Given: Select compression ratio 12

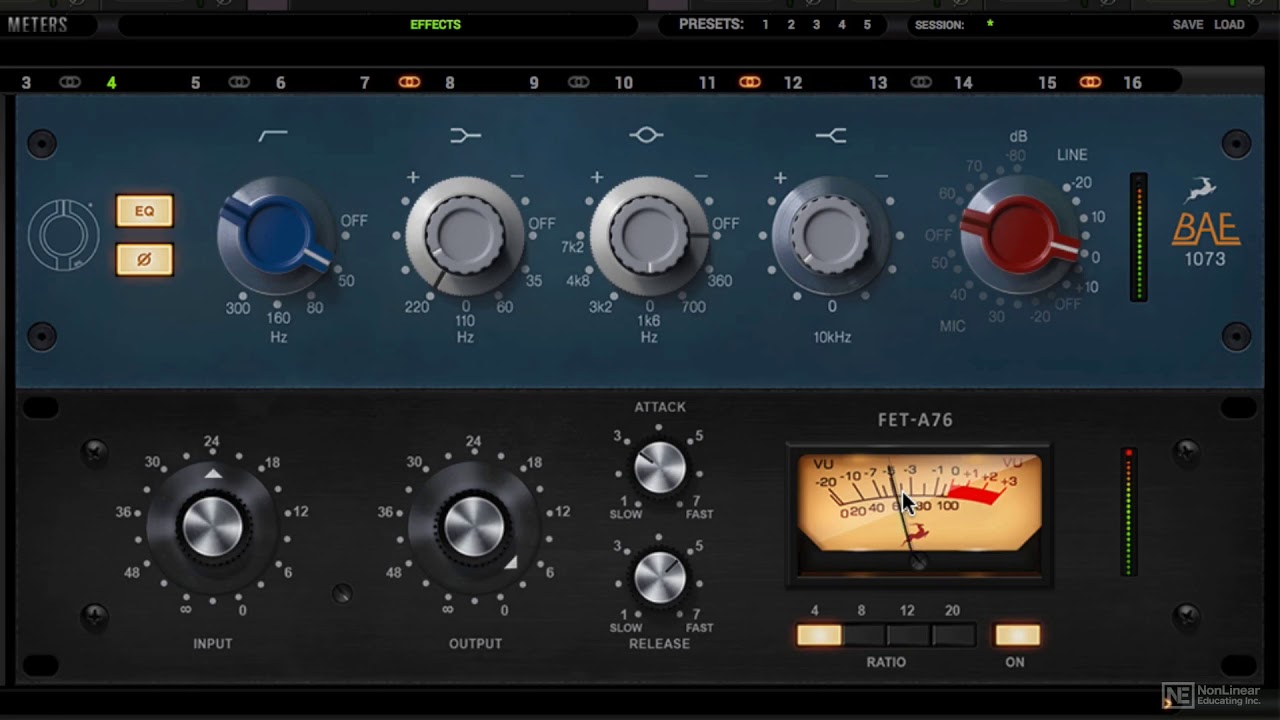Looking at the screenshot, I should pos(908,635).
